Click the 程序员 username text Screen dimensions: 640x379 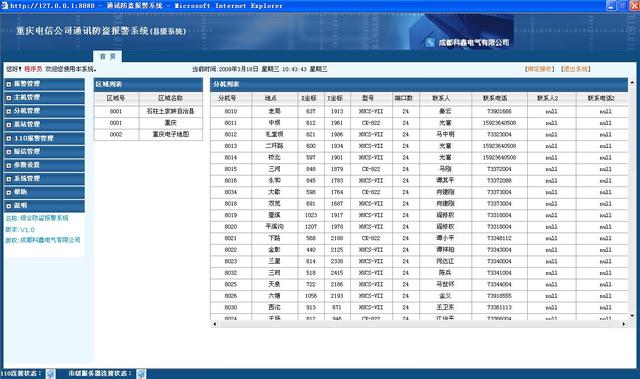(x=33, y=69)
